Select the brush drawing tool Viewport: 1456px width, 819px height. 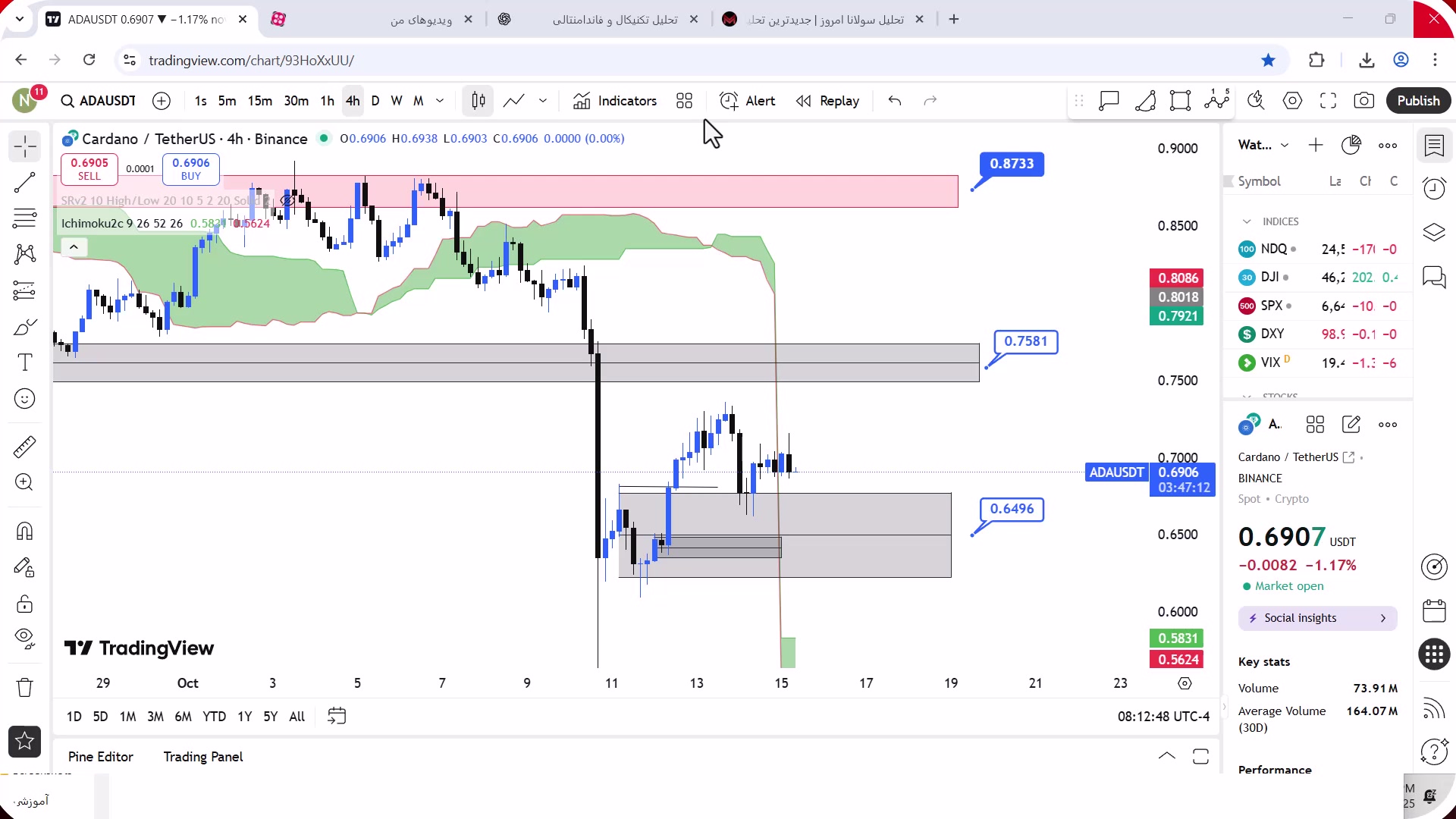pos(24,327)
